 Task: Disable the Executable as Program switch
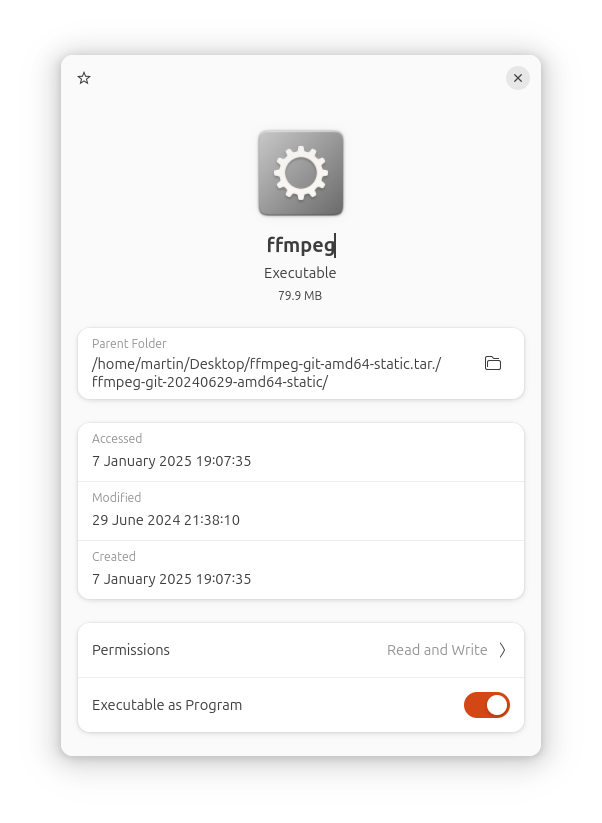coord(487,705)
